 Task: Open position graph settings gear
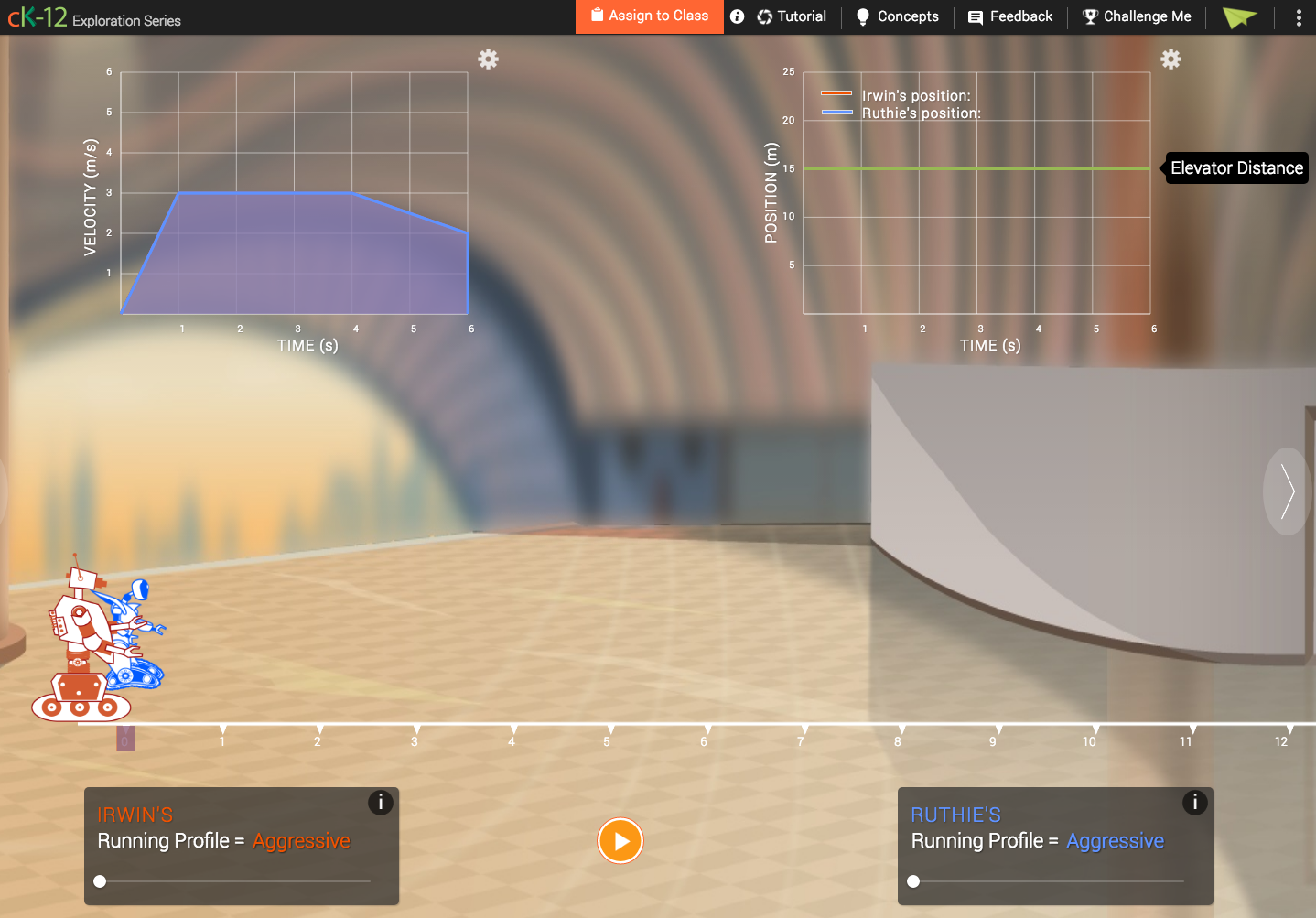click(x=1170, y=59)
